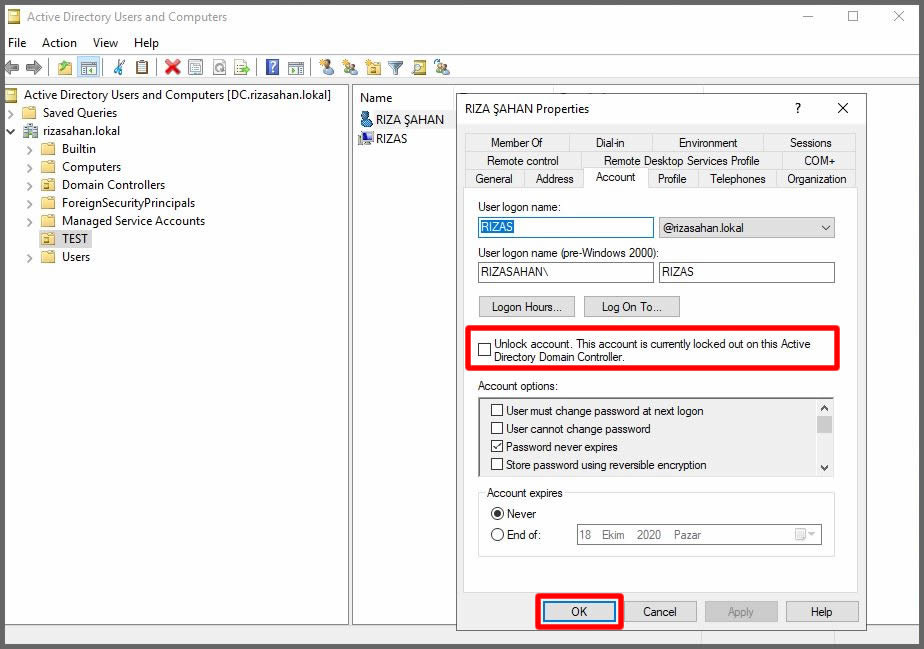The height and width of the screenshot is (649, 924).
Task: Click the dialog help question mark
Action: (x=797, y=108)
